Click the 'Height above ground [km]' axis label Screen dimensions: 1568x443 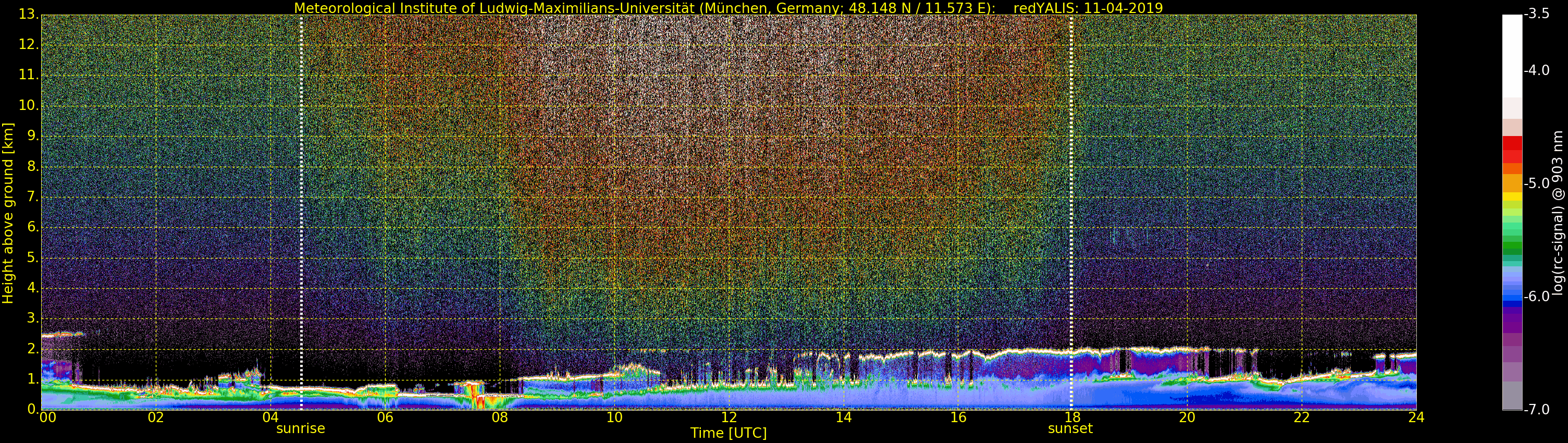8,213
